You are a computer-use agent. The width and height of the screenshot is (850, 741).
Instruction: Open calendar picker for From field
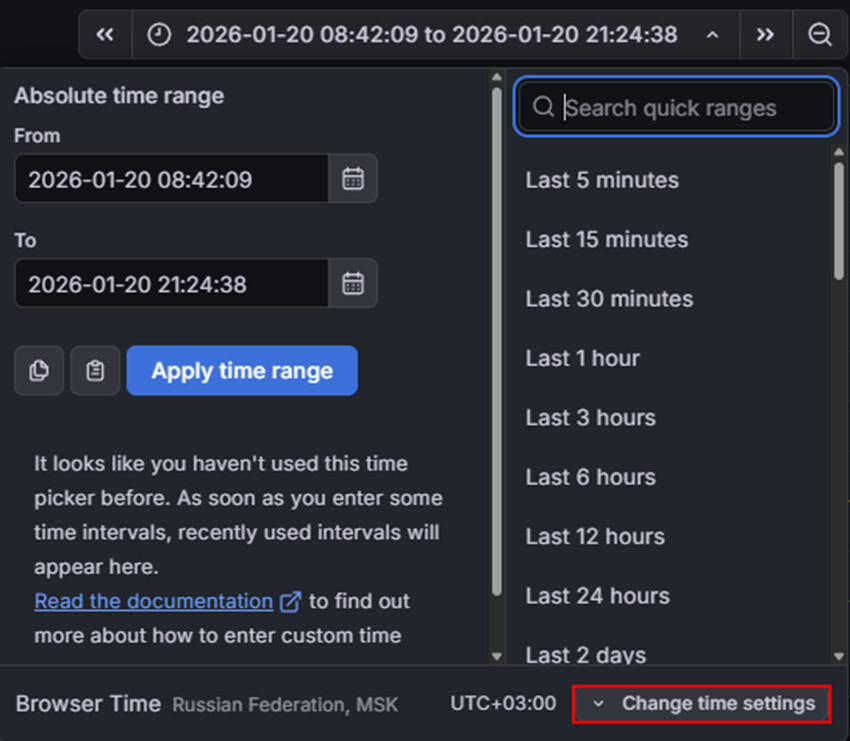[x=353, y=179]
